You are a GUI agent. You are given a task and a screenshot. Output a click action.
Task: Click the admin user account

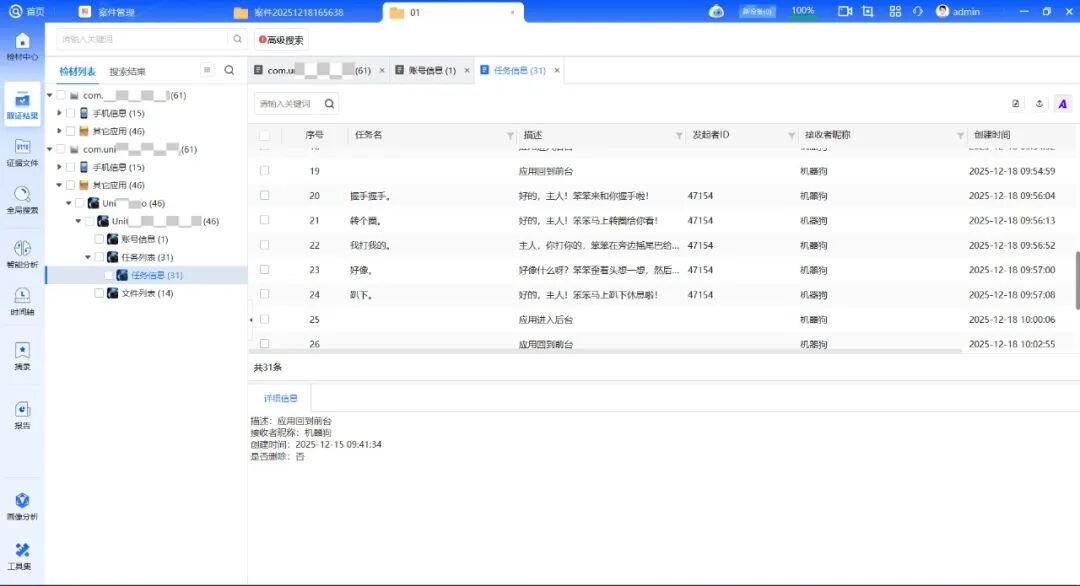pyautogui.click(x=958, y=11)
